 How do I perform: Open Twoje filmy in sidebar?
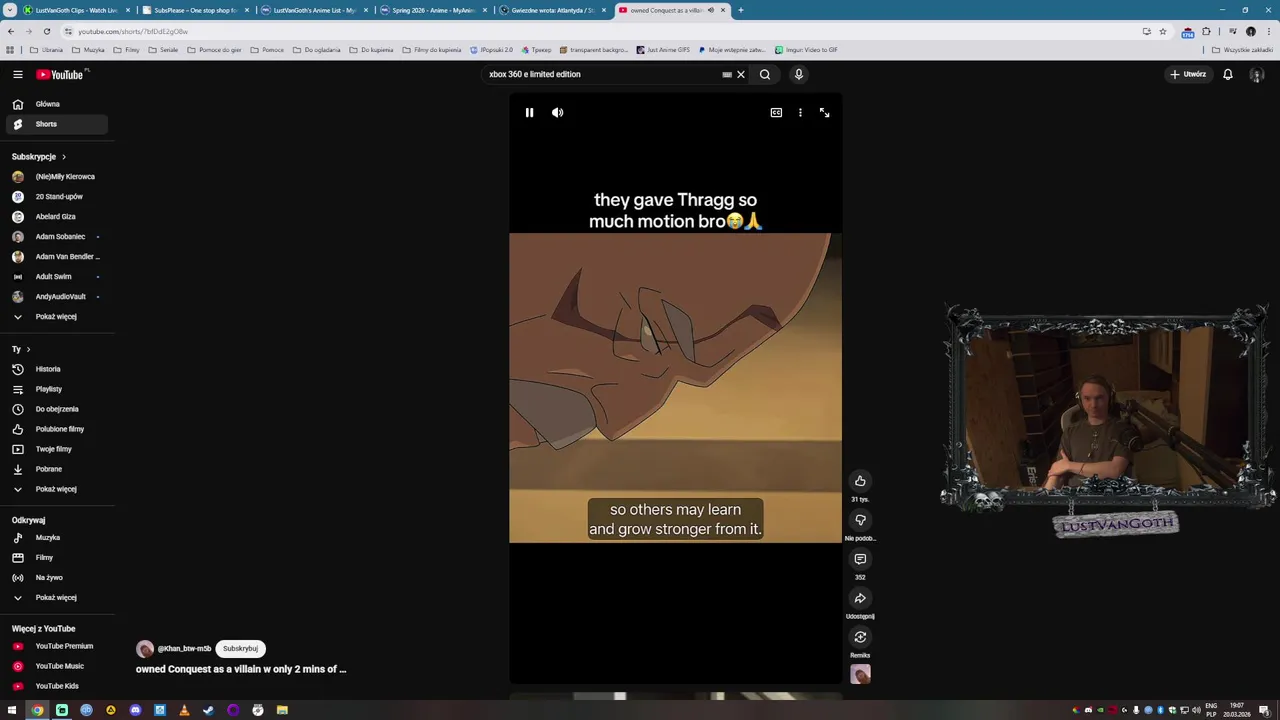(x=56, y=449)
